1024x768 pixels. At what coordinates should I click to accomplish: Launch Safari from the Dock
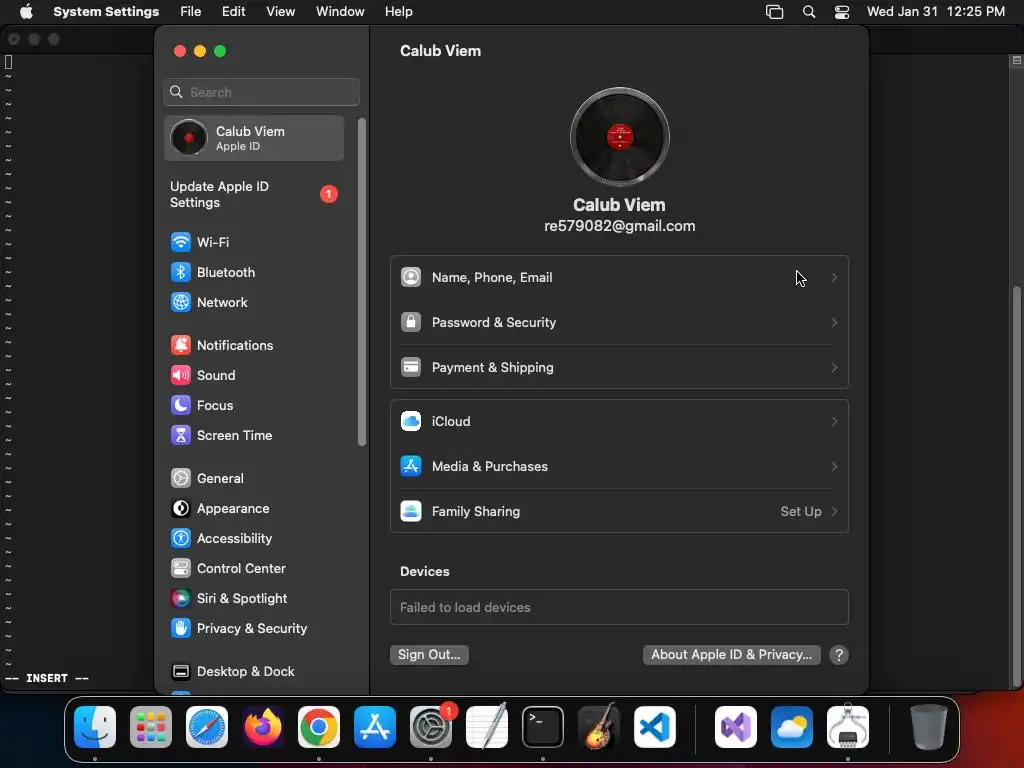click(x=207, y=727)
